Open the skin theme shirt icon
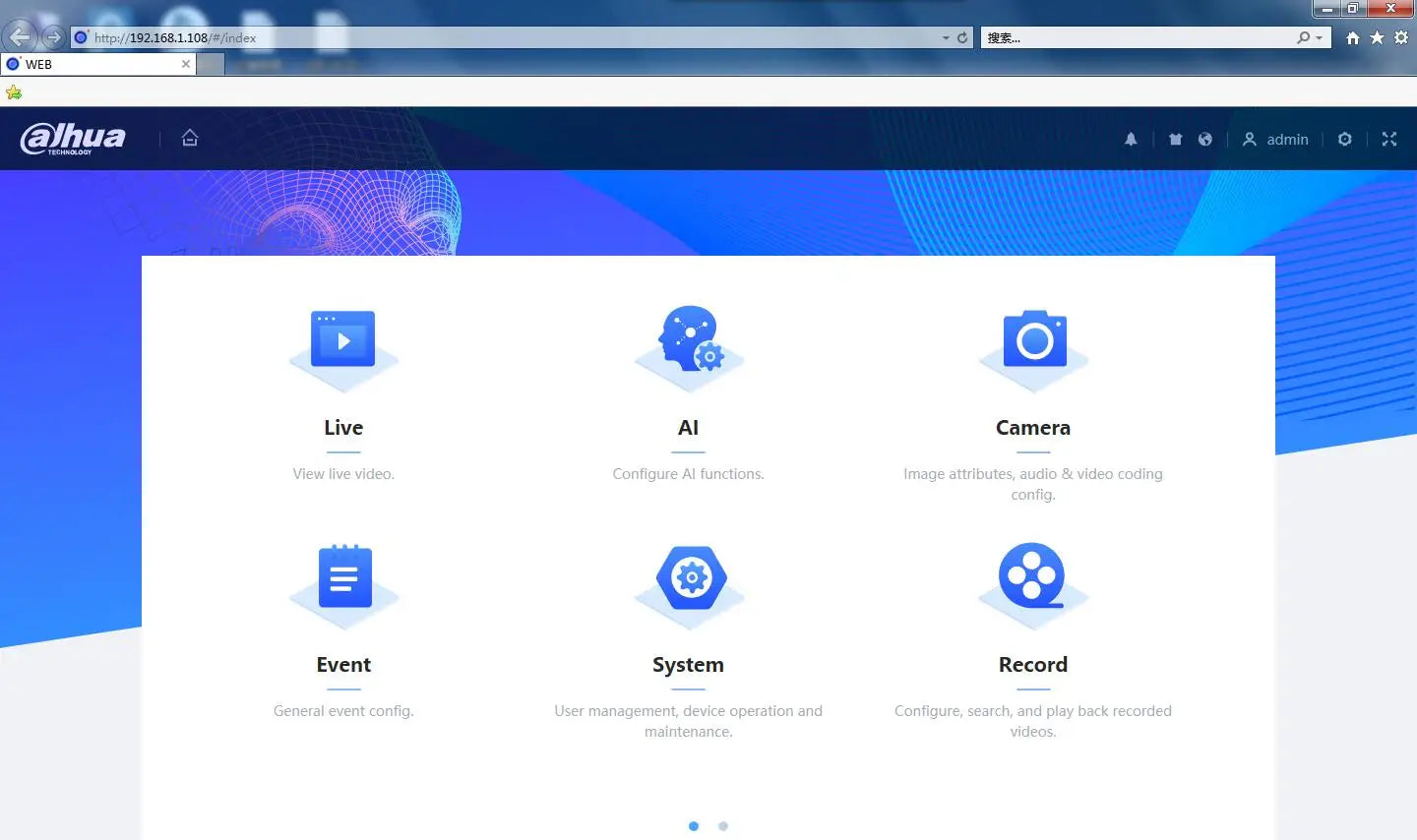Viewport: 1417px width, 840px height. point(1175,140)
